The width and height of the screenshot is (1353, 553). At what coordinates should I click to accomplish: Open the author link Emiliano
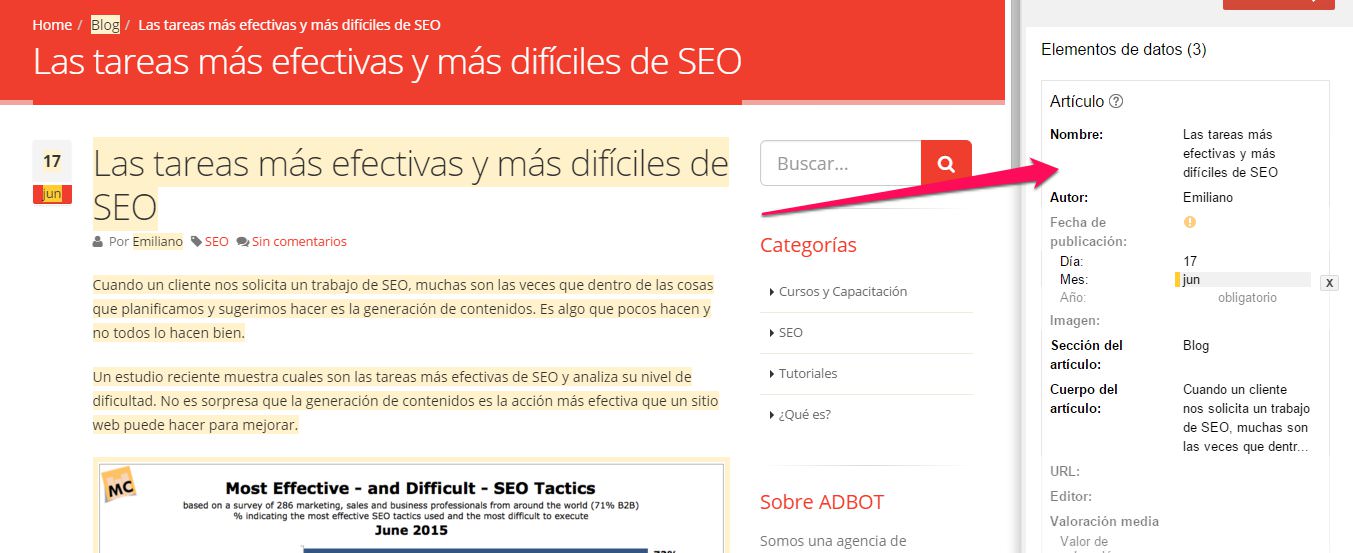[158, 242]
